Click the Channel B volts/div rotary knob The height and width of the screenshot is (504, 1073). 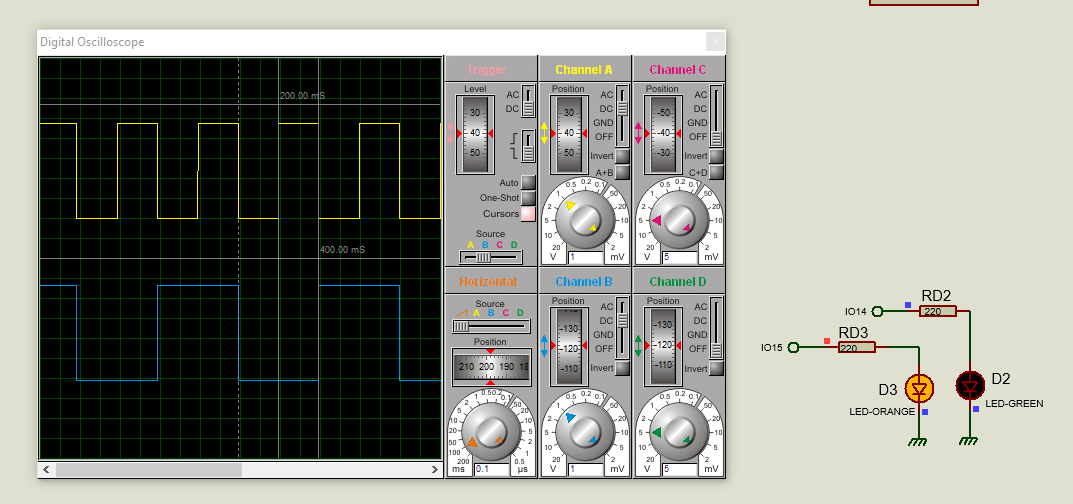pyautogui.click(x=584, y=432)
